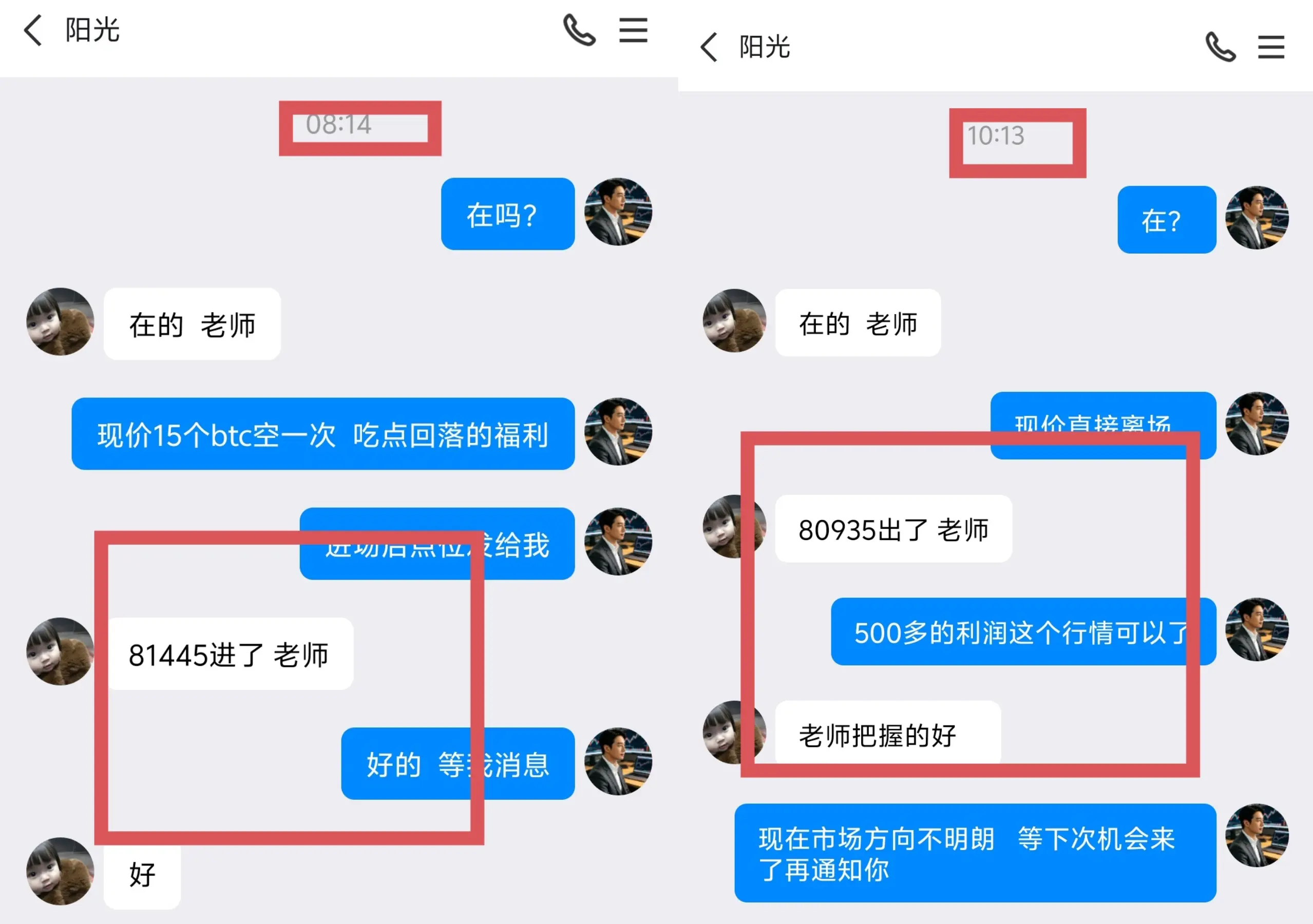Open the hamburger menu in left chat
This screenshot has width=1313, height=924.
tap(633, 30)
